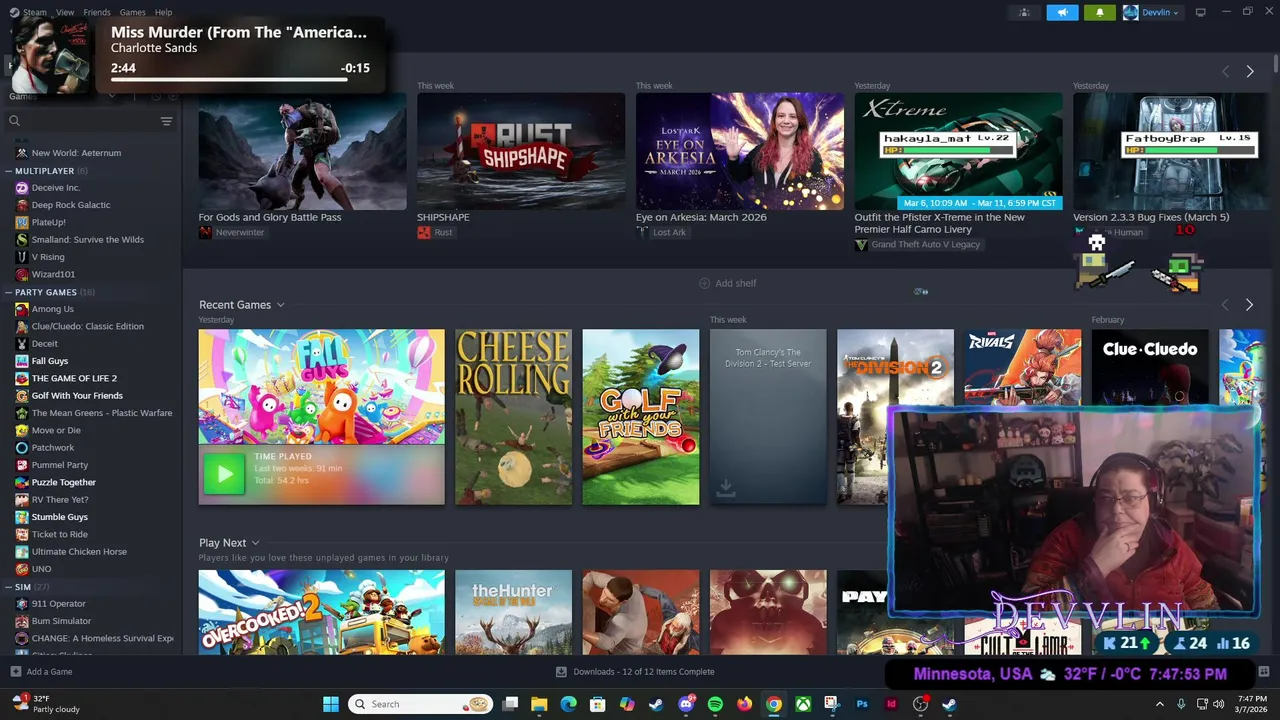Click the Downloads status icon
The image size is (1280, 720).
click(x=561, y=672)
